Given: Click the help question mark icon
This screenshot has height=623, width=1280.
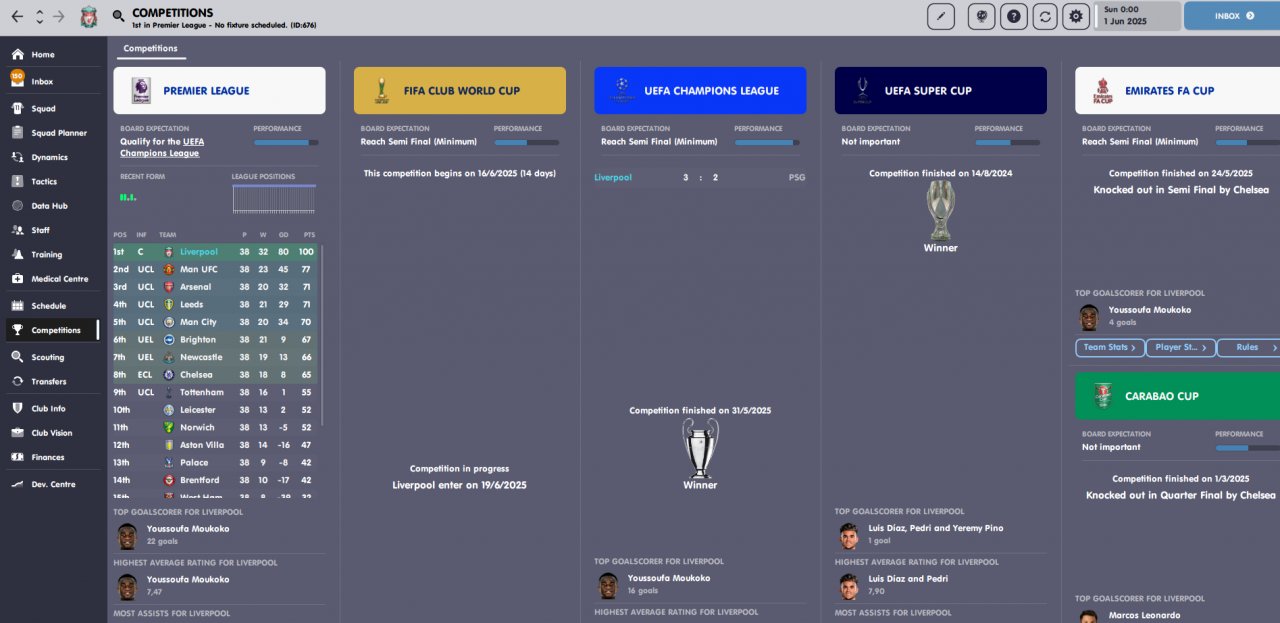Looking at the screenshot, I should [x=1013, y=16].
